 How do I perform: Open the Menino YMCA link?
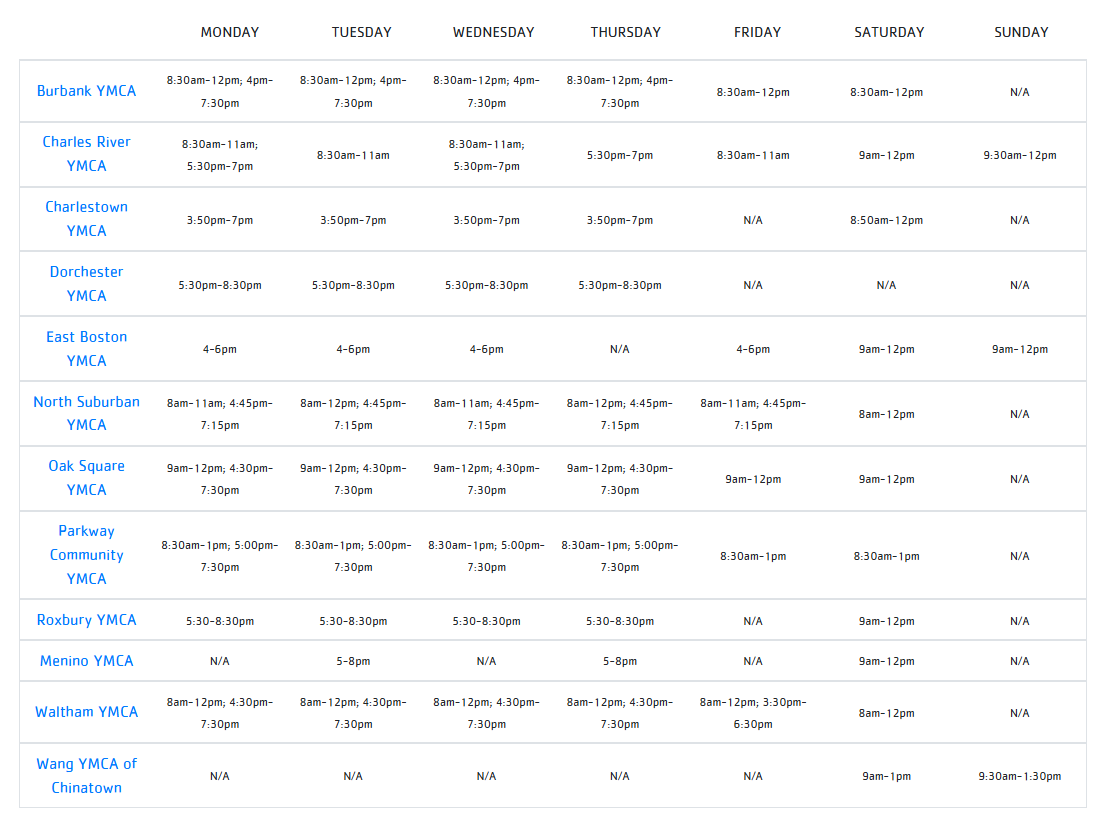pyautogui.click(x=86, y=661)
